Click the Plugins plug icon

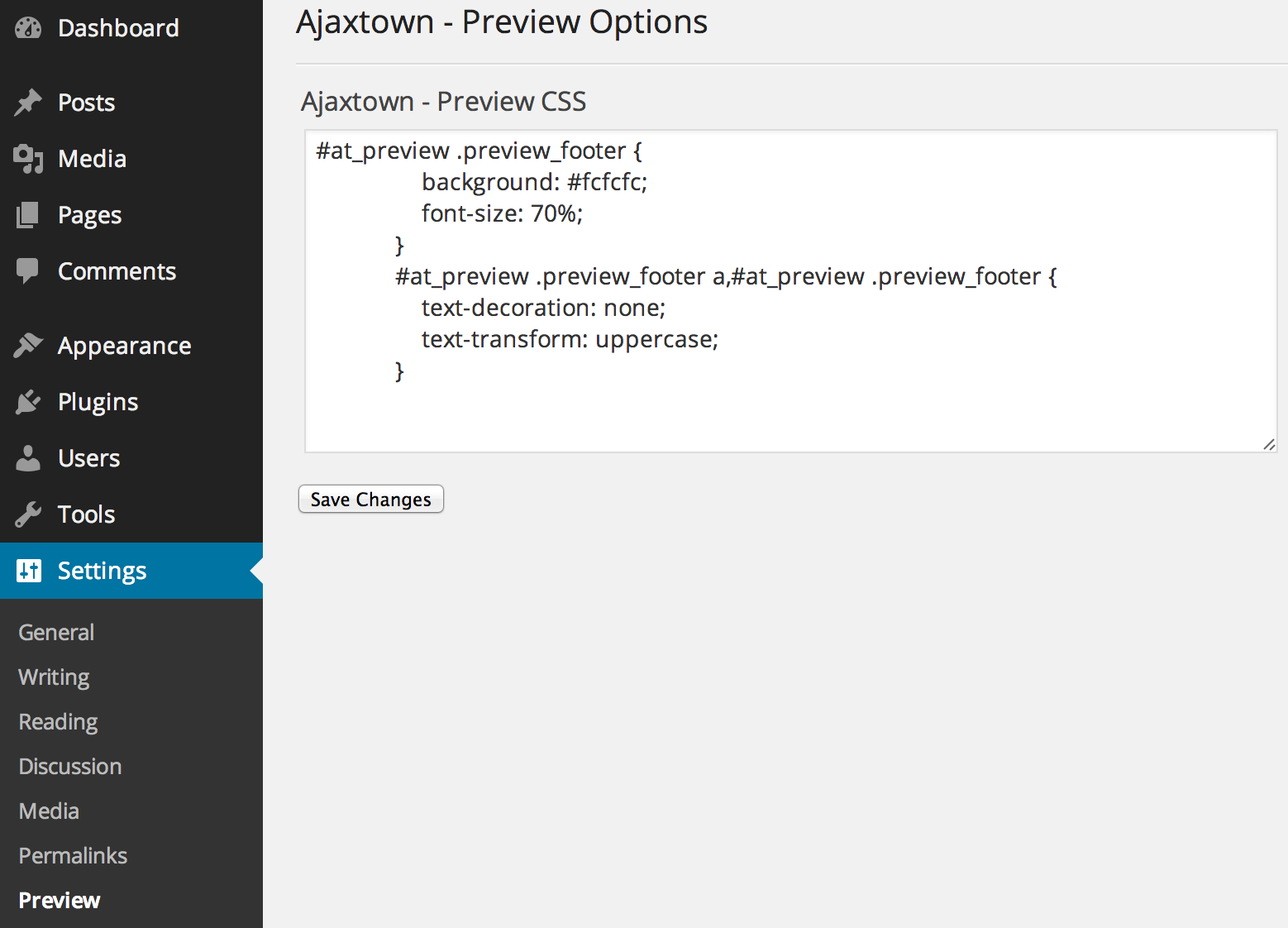28,402
